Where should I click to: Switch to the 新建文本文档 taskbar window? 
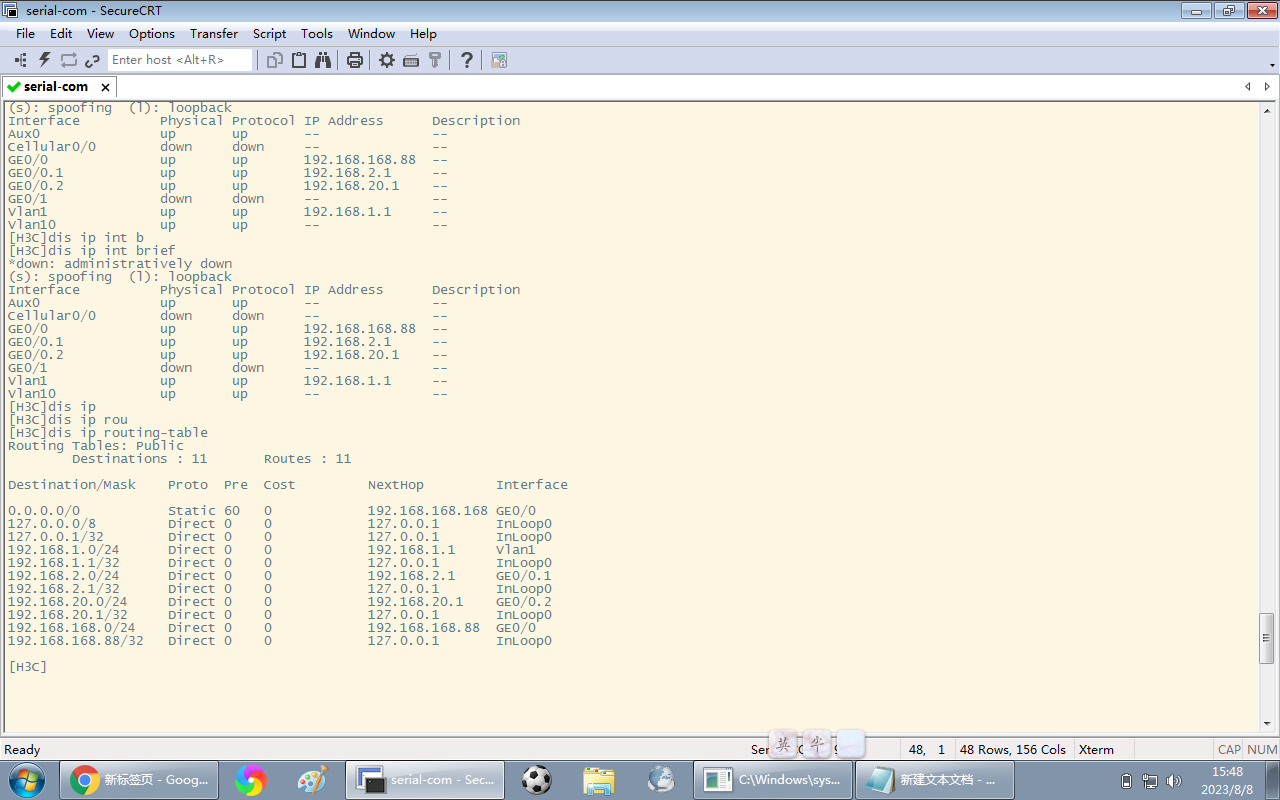pyautogui.click(x=935, y=780)
